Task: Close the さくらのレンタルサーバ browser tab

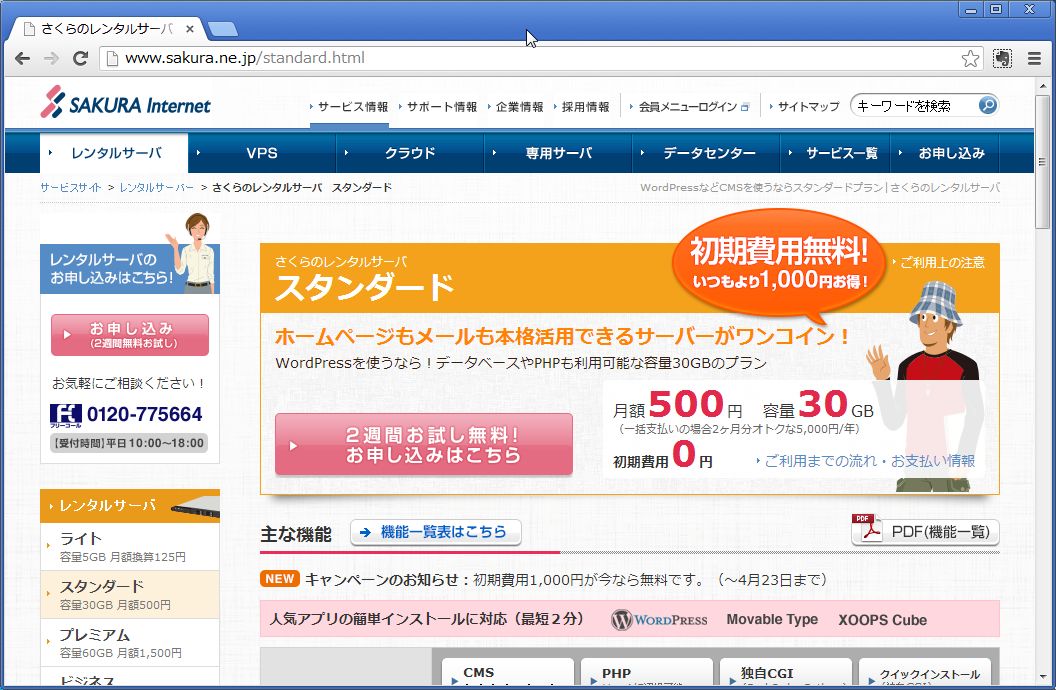Action: click(x=190, y=29)
